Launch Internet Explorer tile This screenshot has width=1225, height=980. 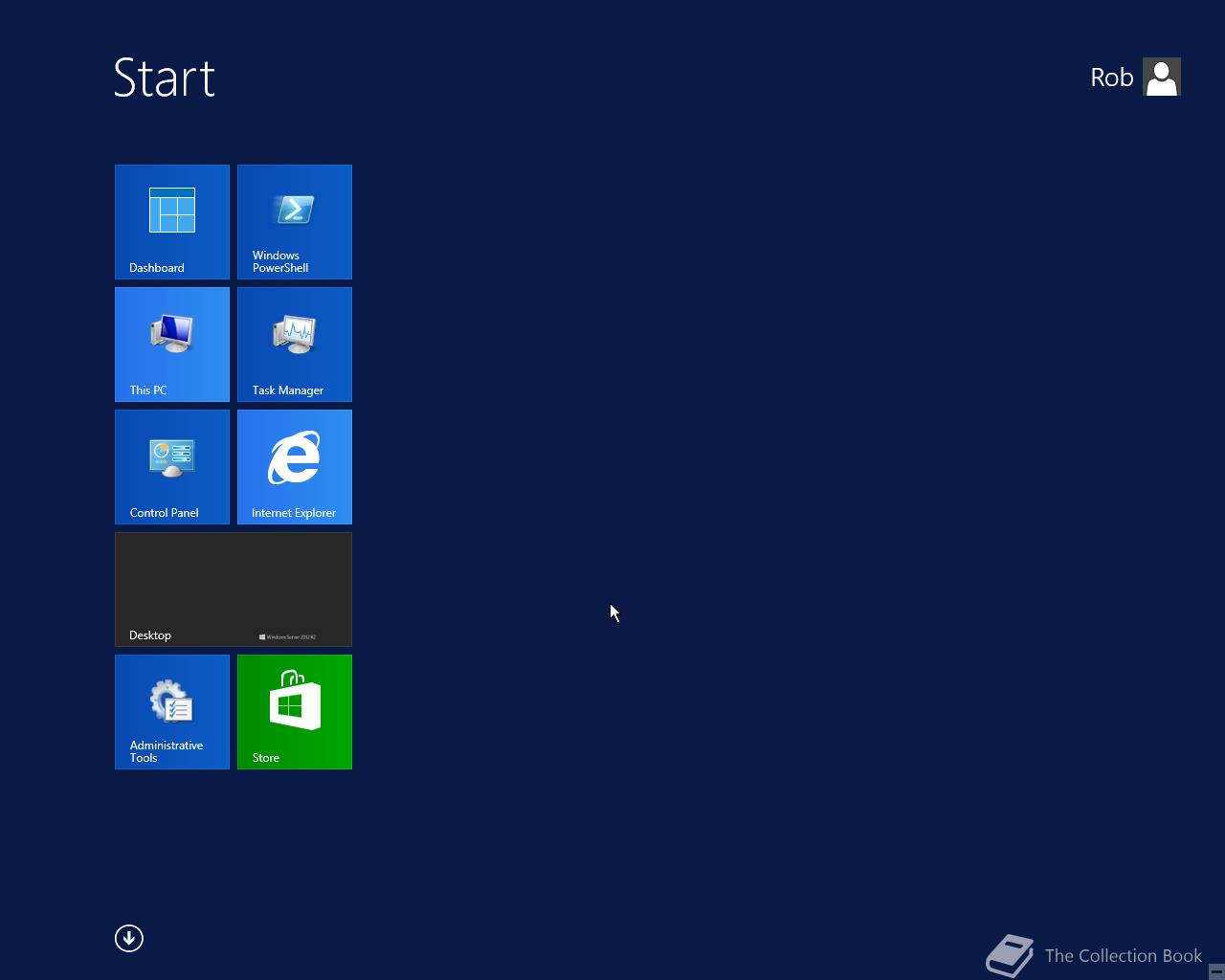(x=295, y=467)
